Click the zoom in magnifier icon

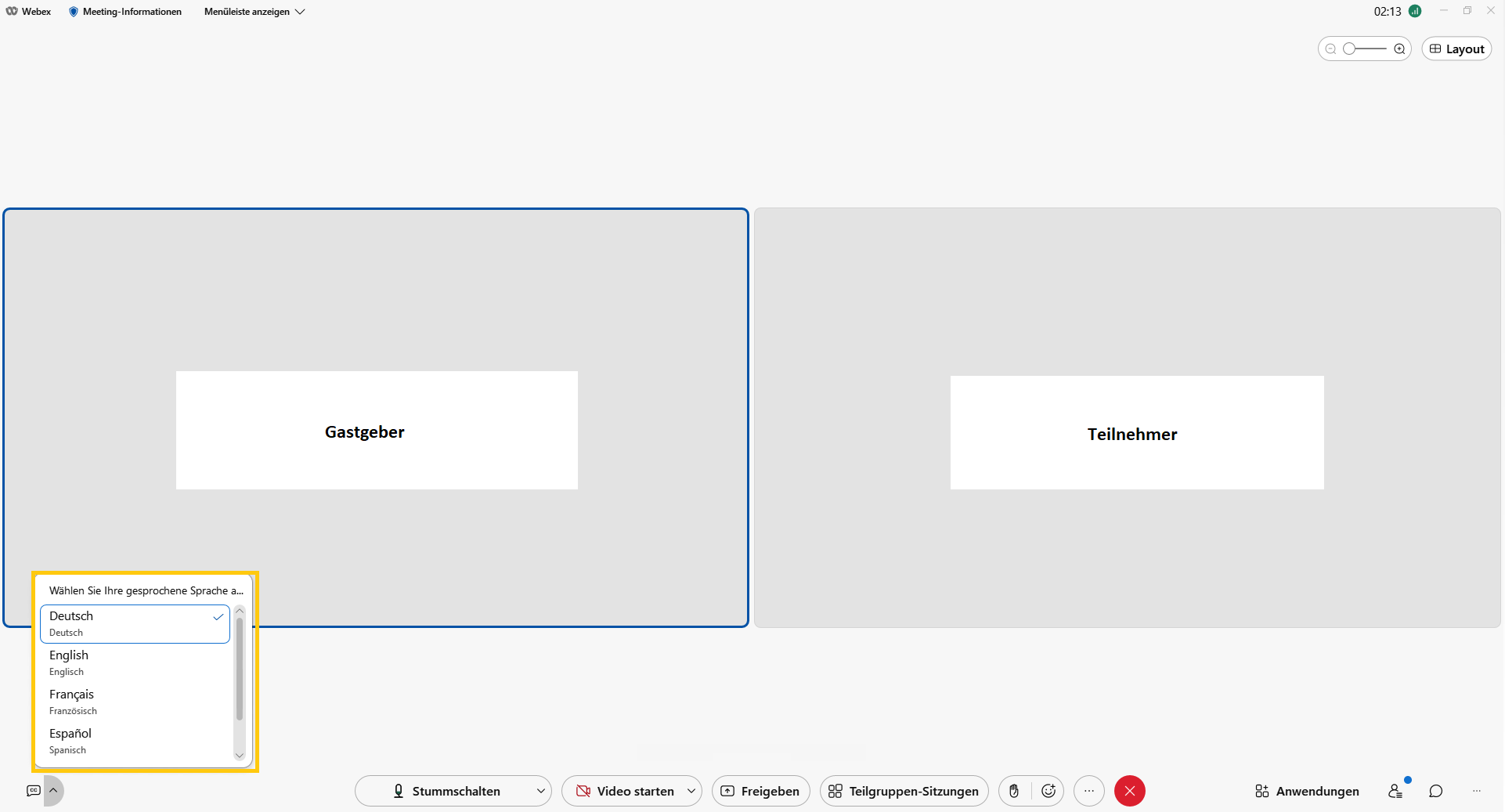pos(1399,49)
